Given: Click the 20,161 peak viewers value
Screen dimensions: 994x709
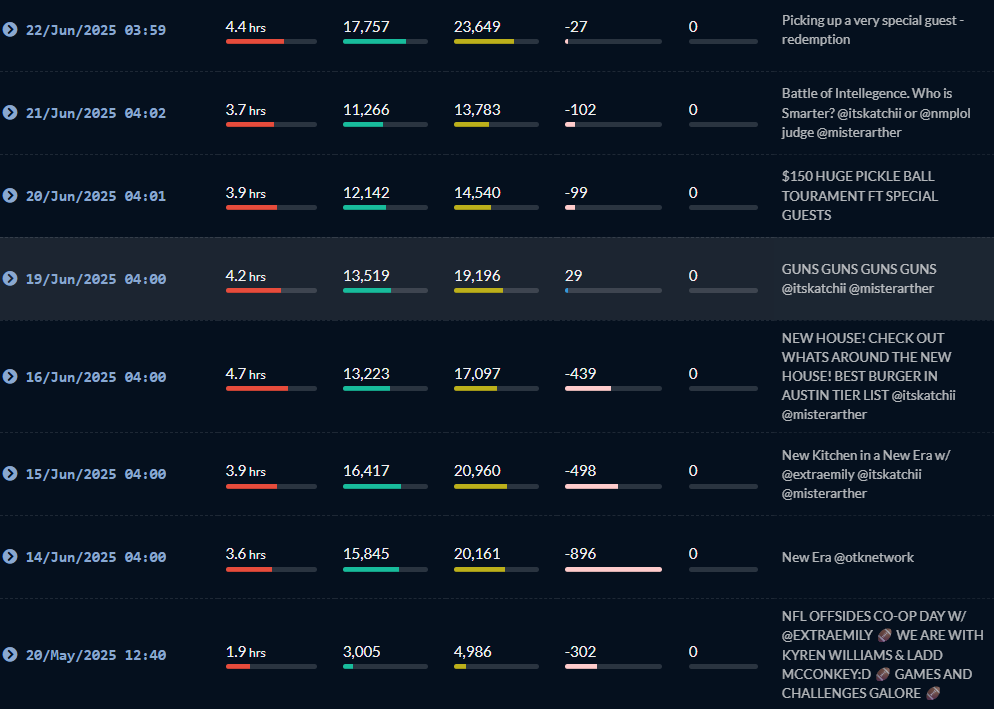Looking at the screenshot, I should point(477,554).
